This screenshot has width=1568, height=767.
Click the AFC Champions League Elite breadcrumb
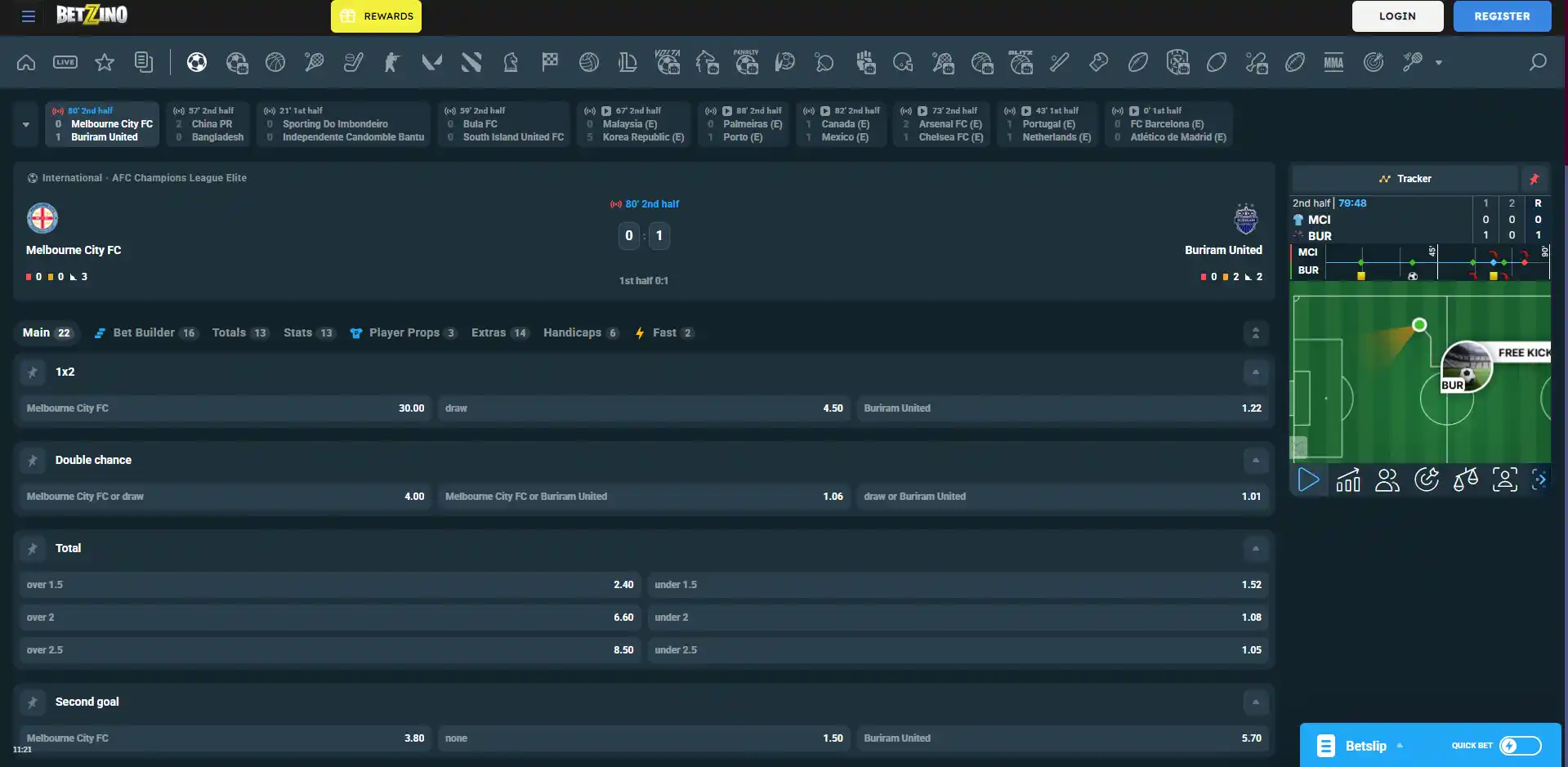[x=179, y=178]
